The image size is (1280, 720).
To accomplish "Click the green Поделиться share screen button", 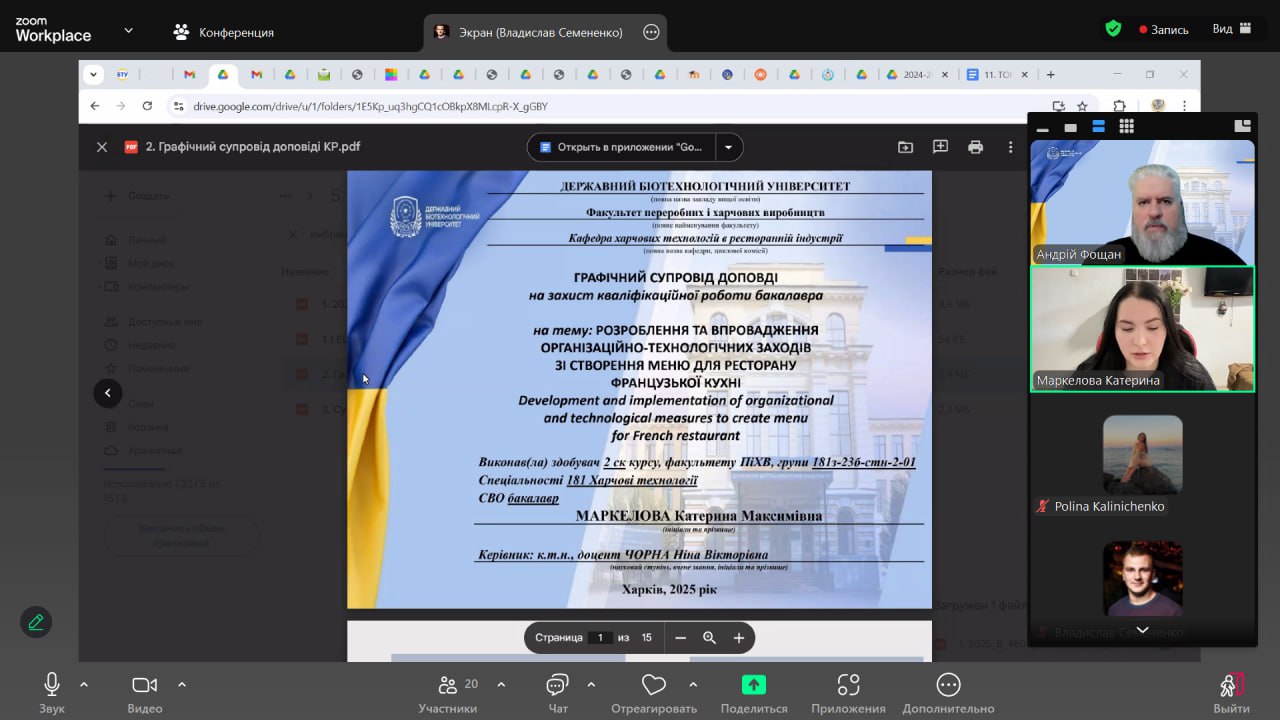I will [754, 693].
